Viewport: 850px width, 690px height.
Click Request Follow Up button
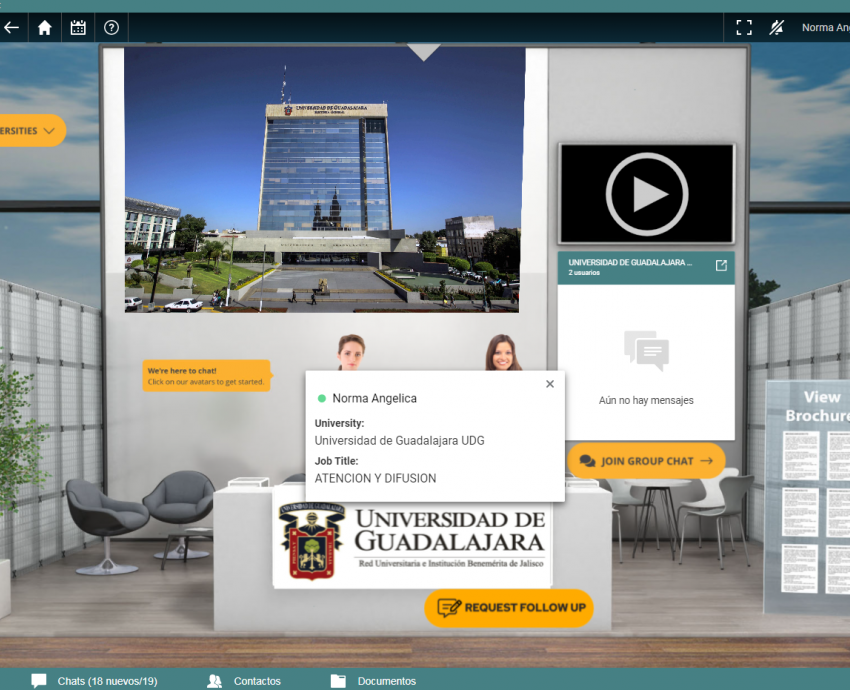(509, 608)
